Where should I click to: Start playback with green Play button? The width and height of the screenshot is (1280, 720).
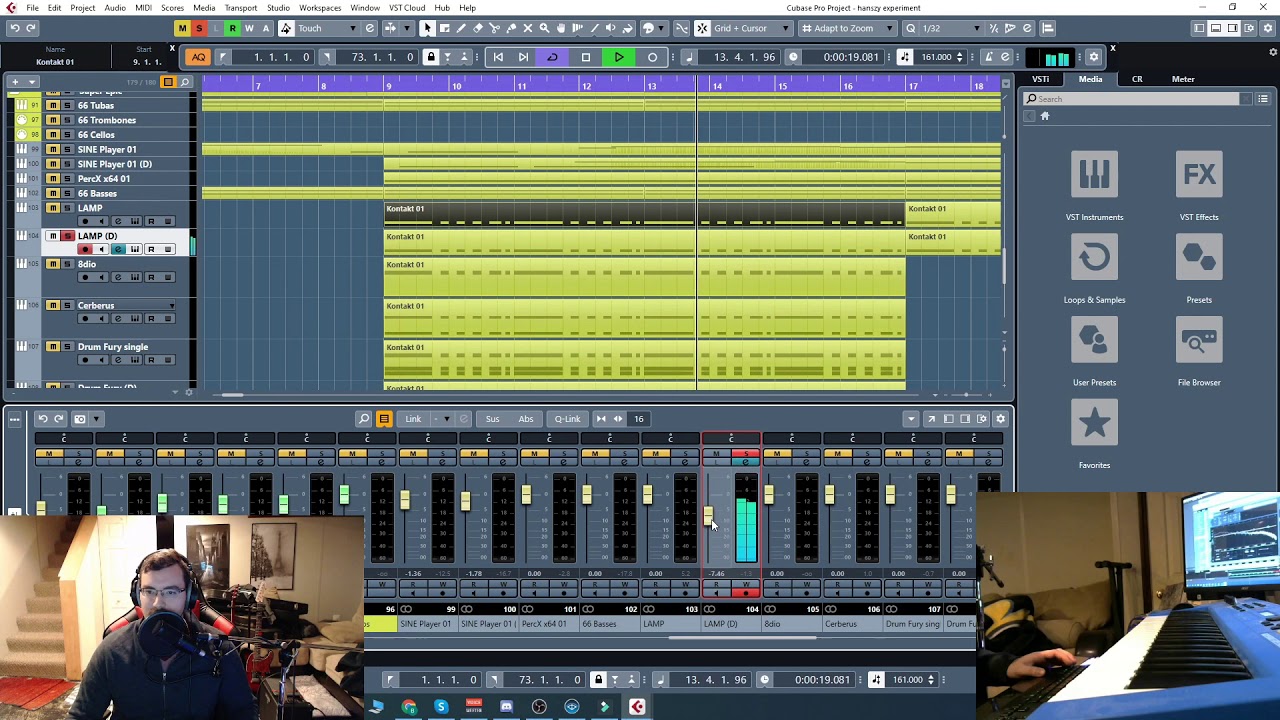[619, 57]
